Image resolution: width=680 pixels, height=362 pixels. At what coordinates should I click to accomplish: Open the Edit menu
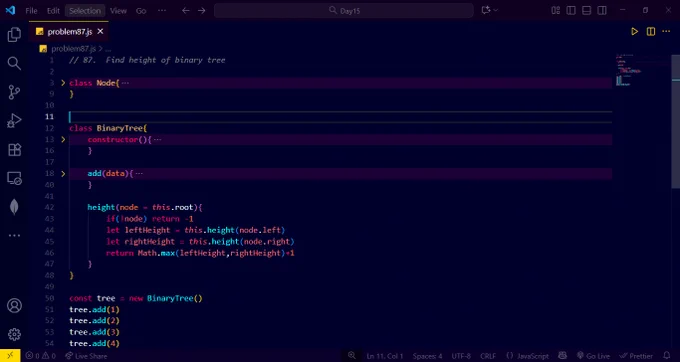click(x=53, y=11)
